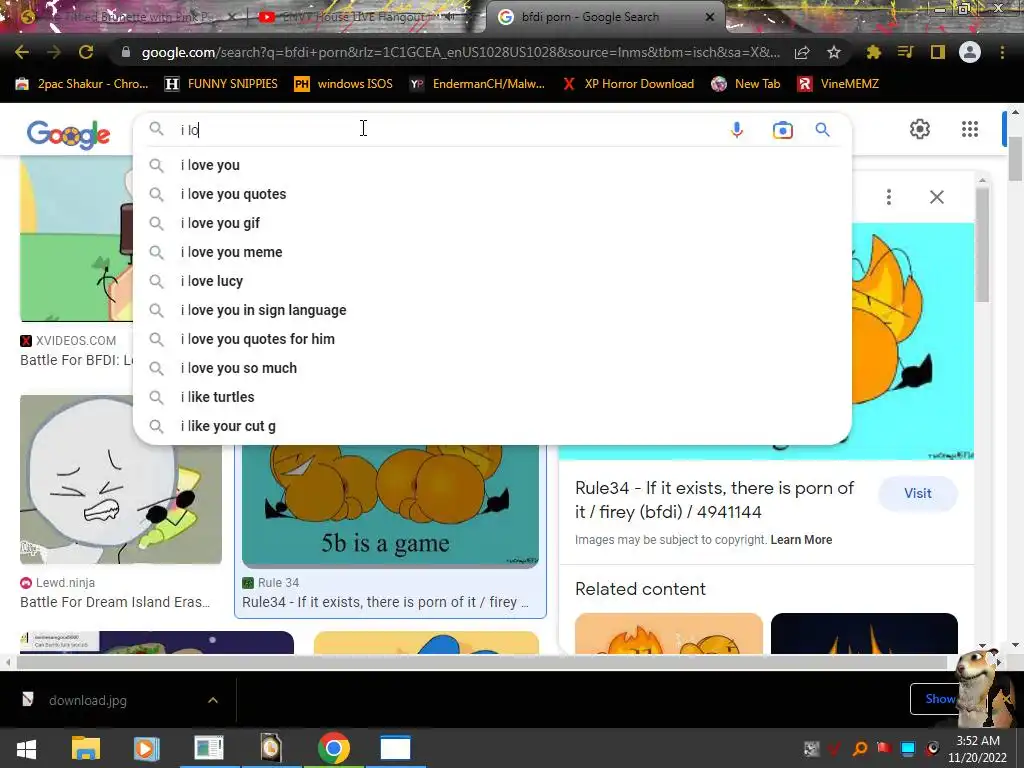Open File Explorer from the taskbar

[x=86, y=748]
